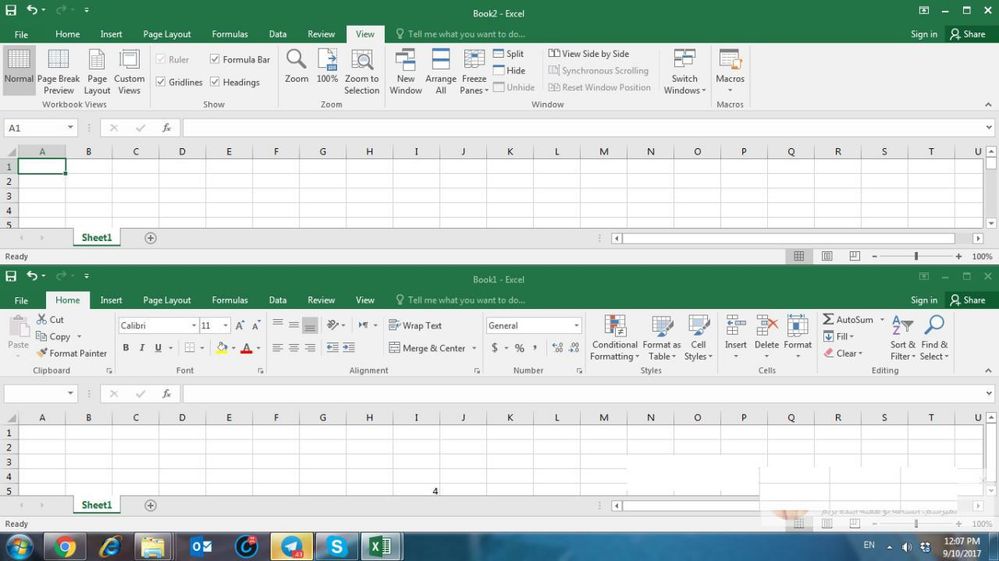Open the General number format dropdown

(576, 325)
